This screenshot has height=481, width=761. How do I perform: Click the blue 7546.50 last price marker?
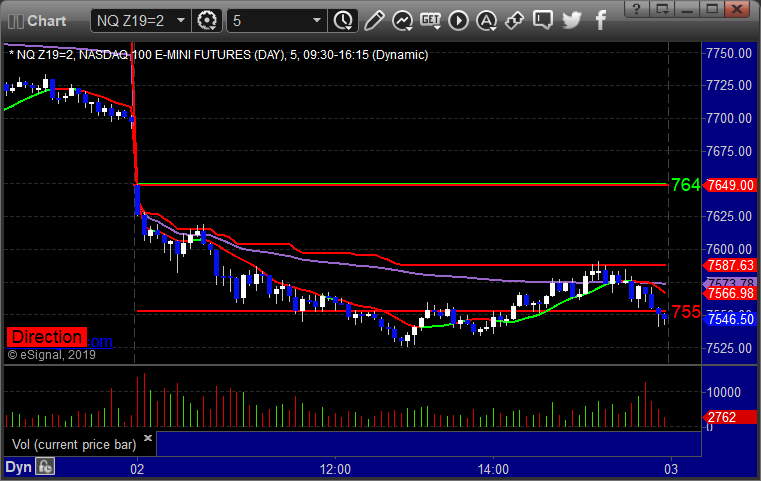click(730, 319)
